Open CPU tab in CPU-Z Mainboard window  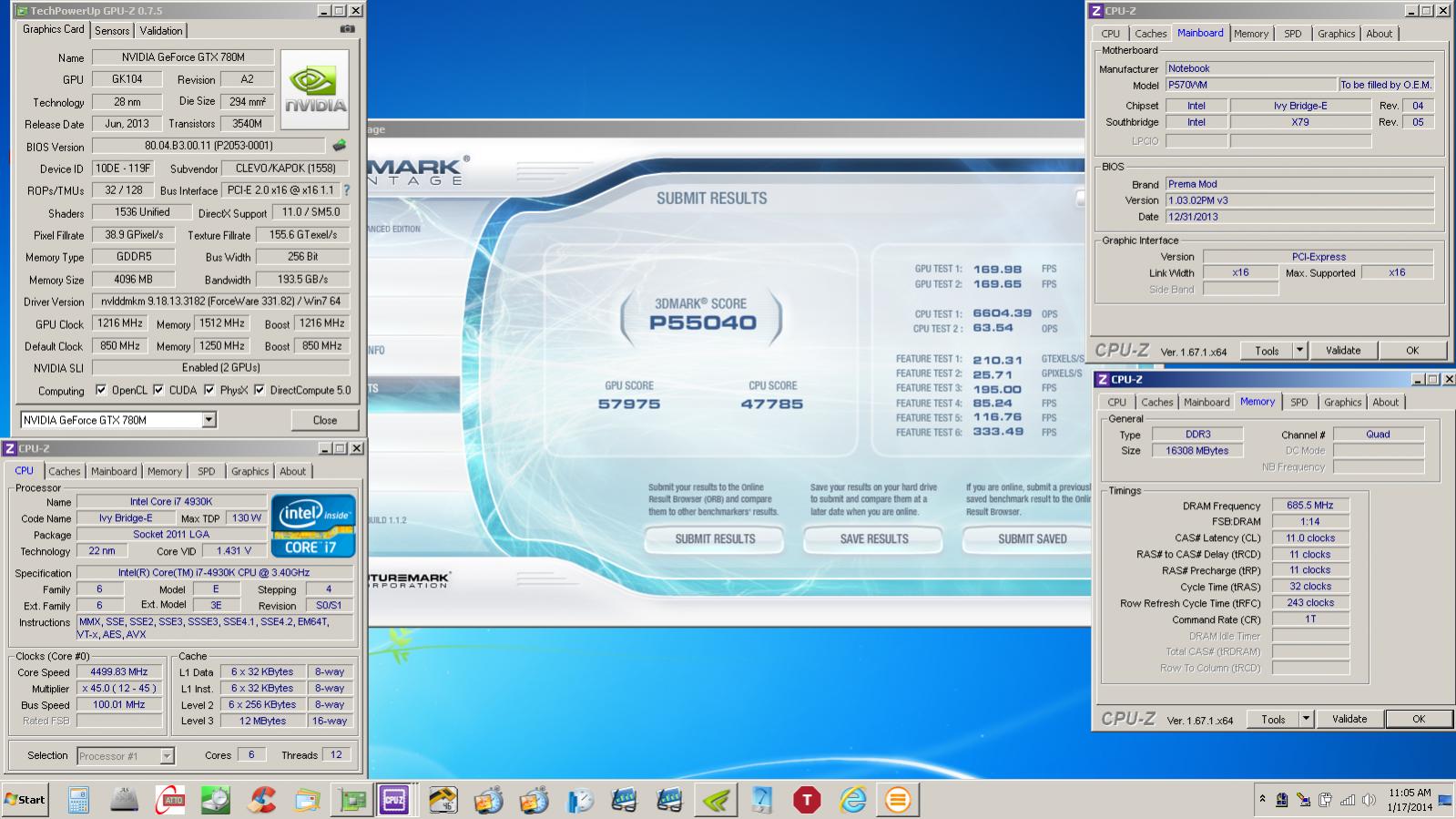pos(1110,34)
